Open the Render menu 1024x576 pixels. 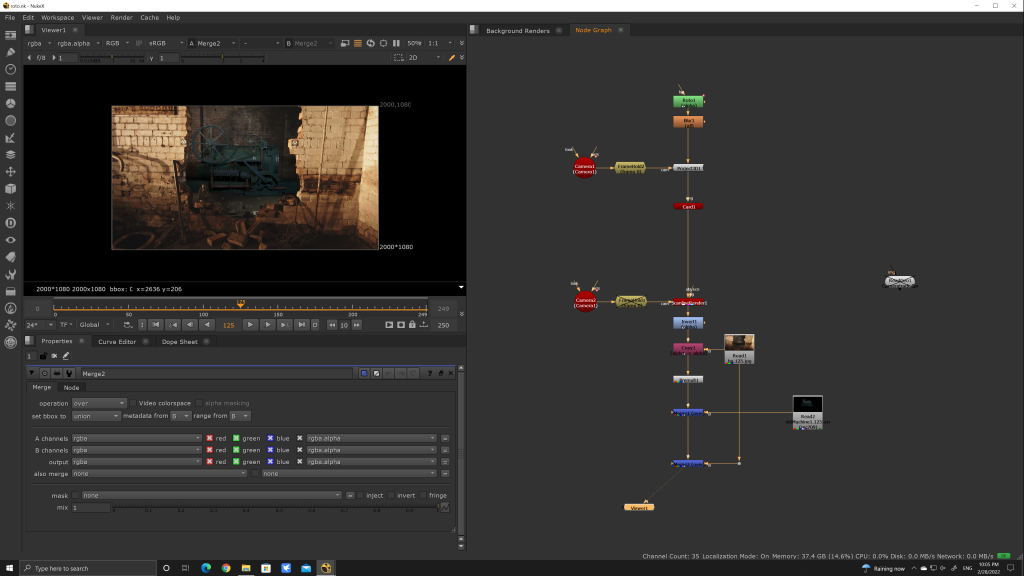(x=121, y=17)
